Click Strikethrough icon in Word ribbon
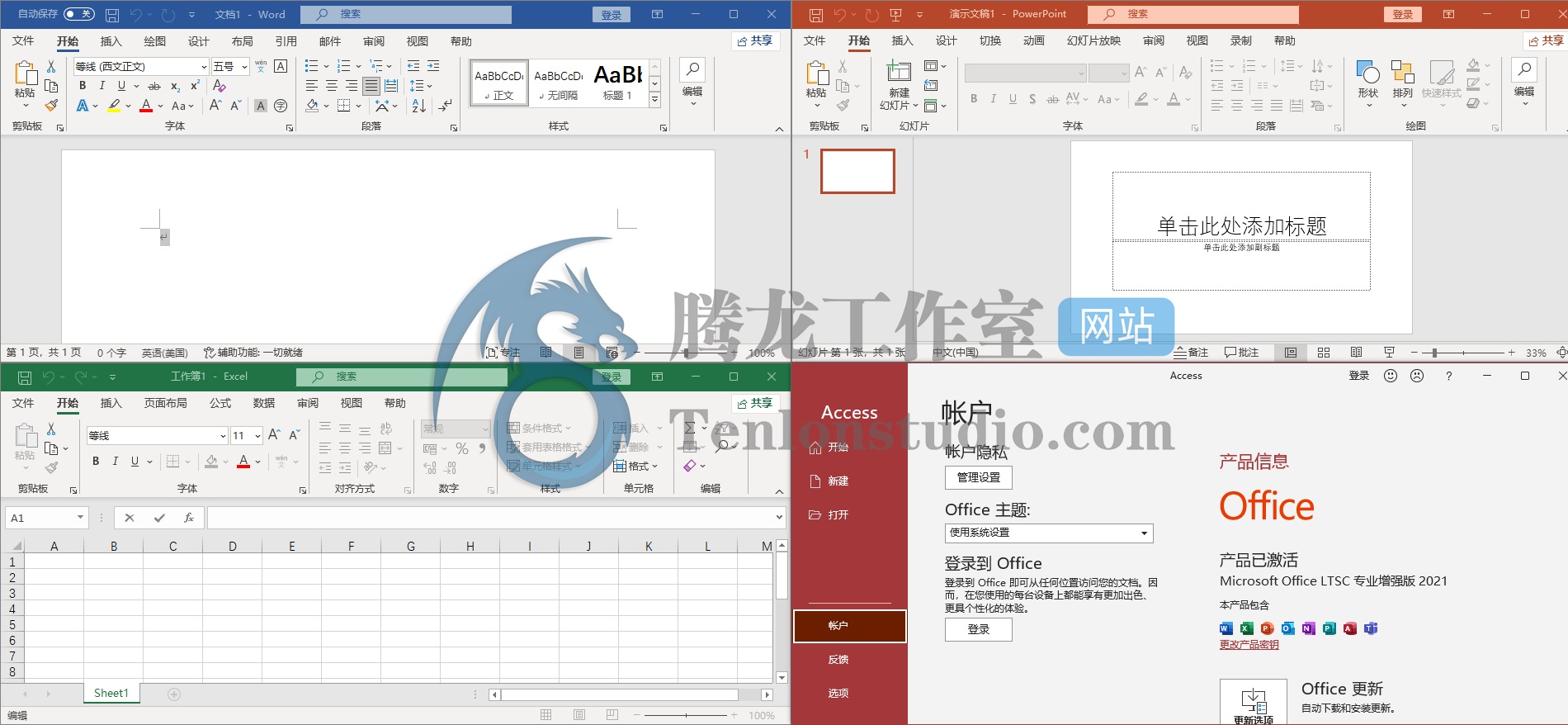 click(x=154, y=86)
